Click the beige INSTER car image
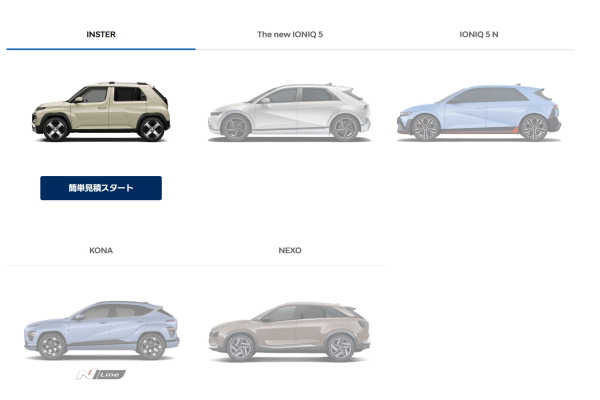The height and width of the screenshot is (400, 600). pyautogui.click(x=101, y=111)
